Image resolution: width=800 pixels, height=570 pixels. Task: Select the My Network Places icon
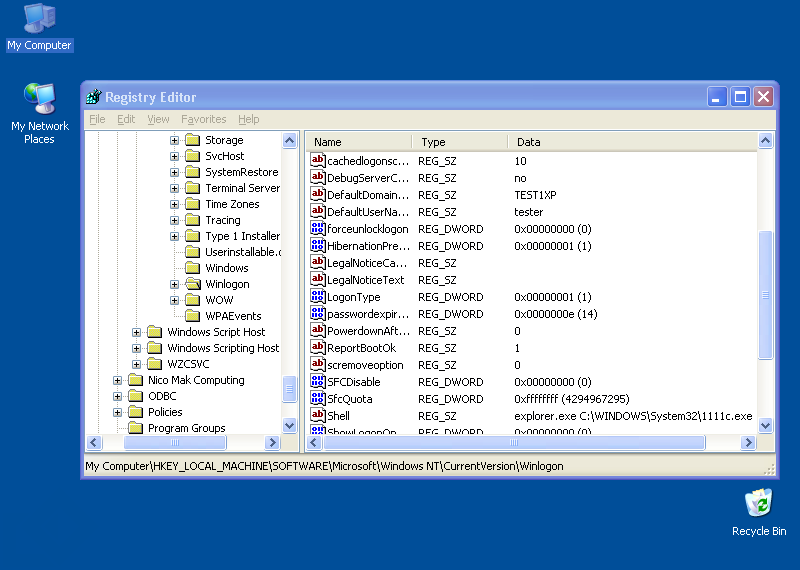pyautogui.click(x=39, y=99)
